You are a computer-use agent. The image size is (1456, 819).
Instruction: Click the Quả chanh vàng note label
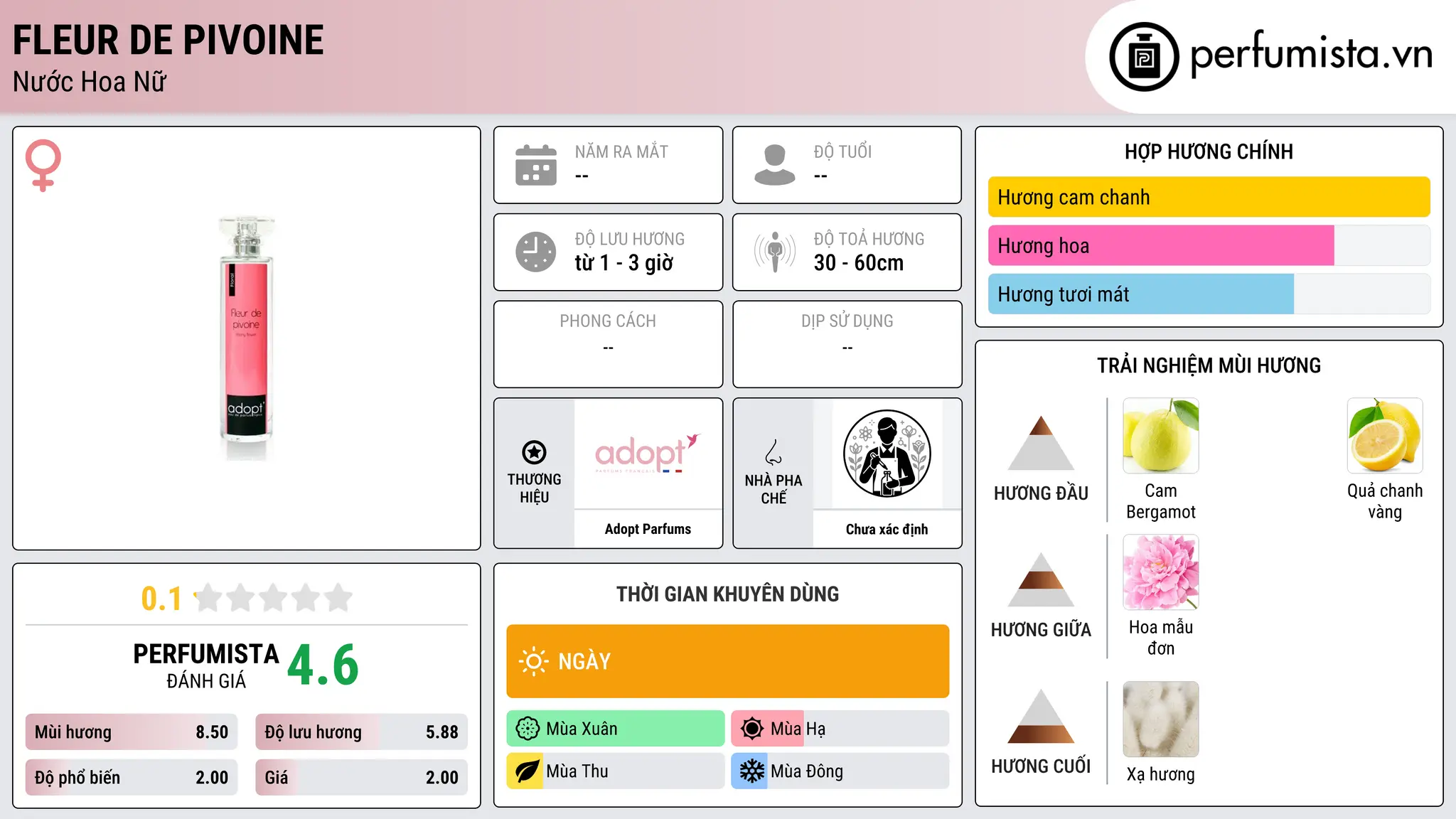point(1385,501)
